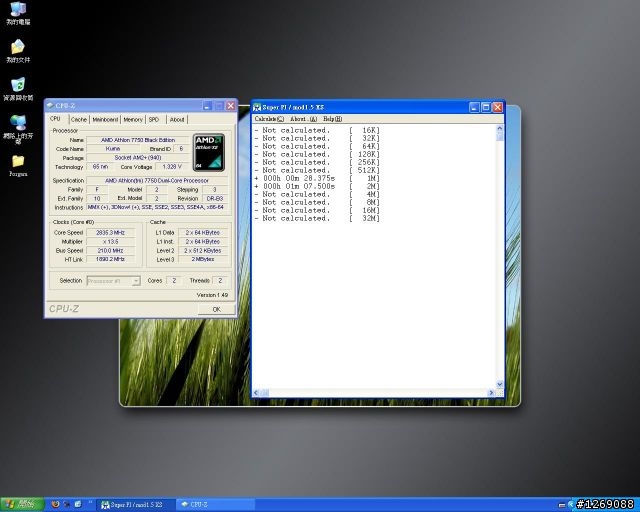The width and height of the screenshot is (640, 512).
Task: Open the Network Neighborhood desktop icon
Action: coord(18,129)
